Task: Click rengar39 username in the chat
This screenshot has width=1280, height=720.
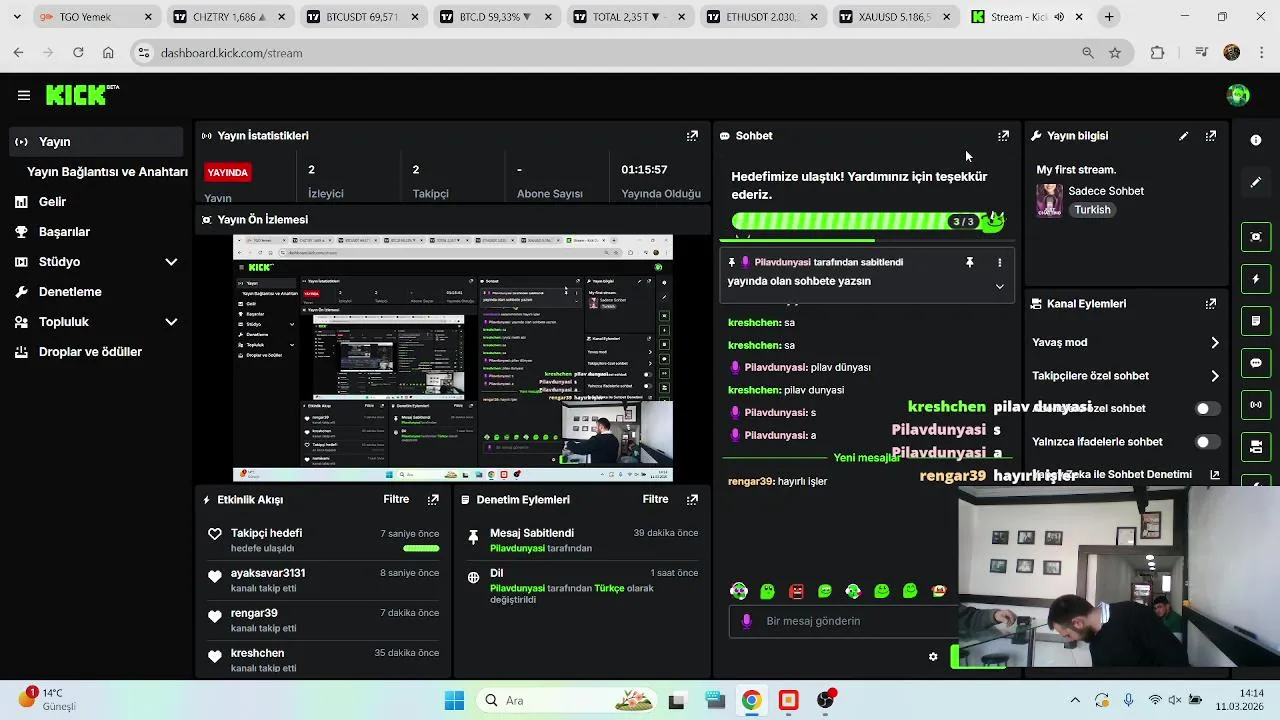Action: (x=750, y=481)
